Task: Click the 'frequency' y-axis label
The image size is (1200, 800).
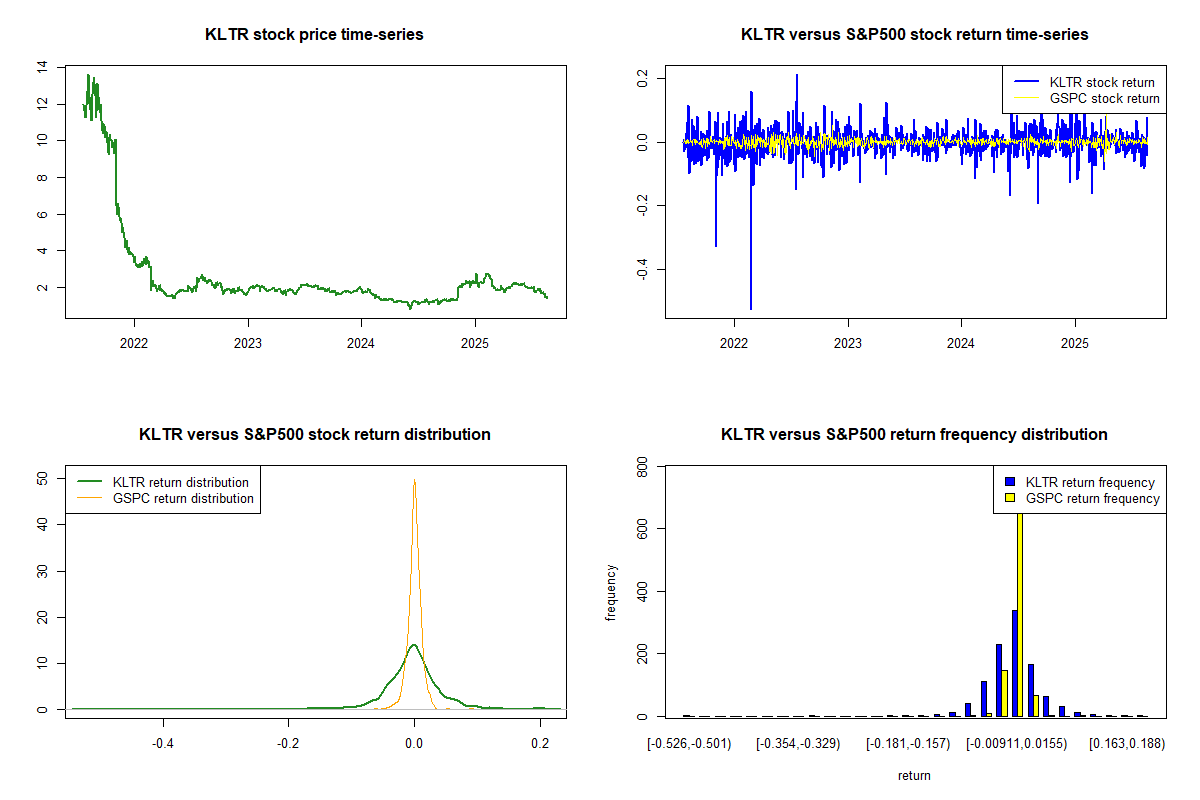Action: [612, 593]
